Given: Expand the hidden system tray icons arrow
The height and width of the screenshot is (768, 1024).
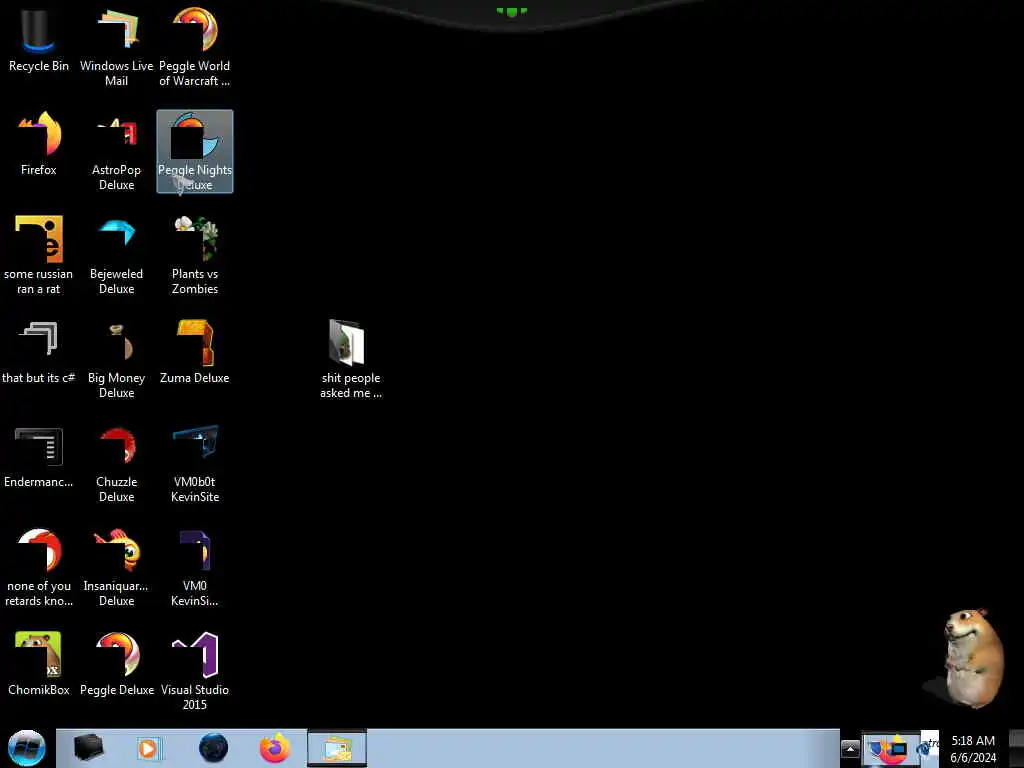Looking at the screenshot, I should (850, 748).
